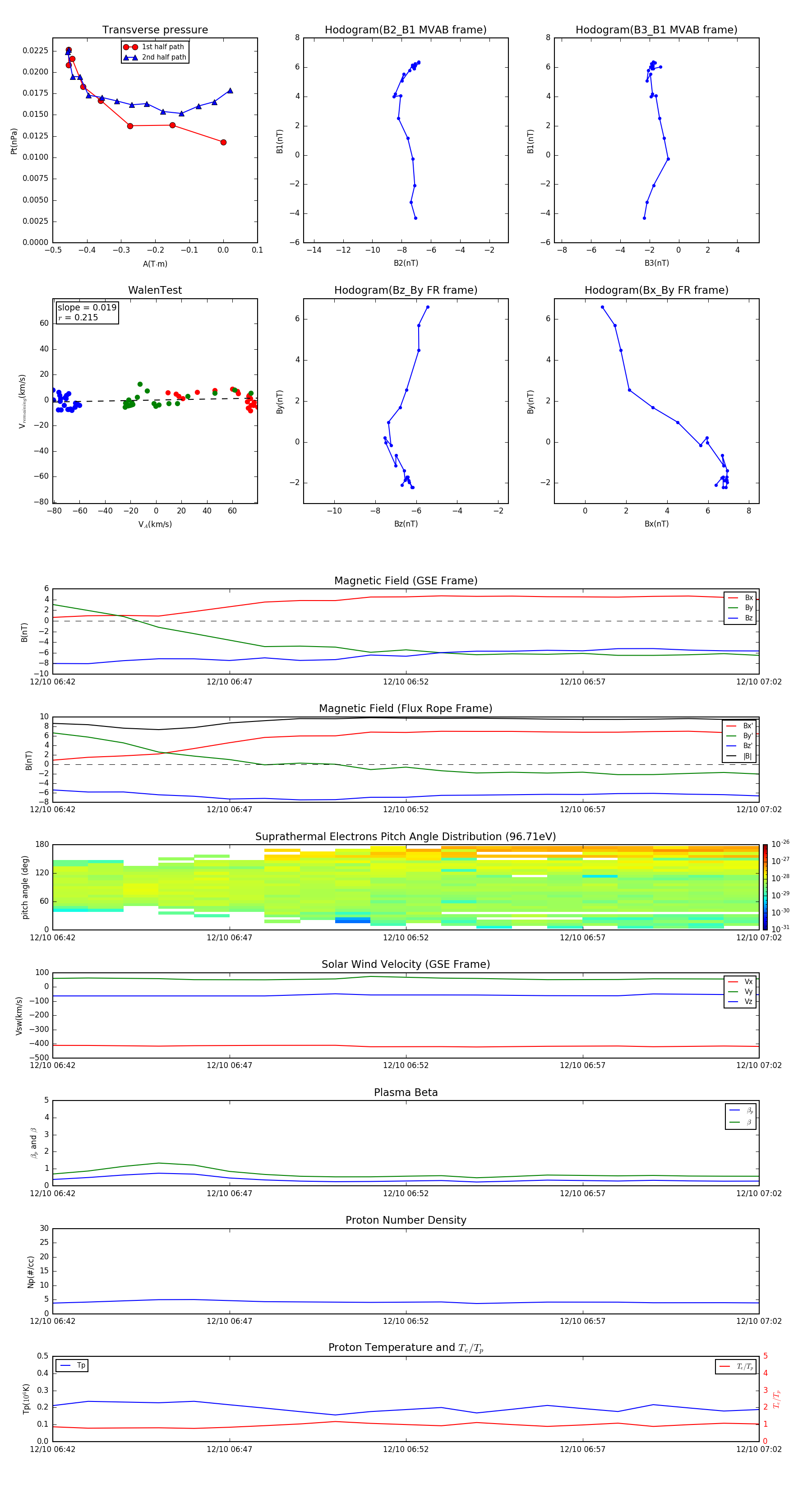Click the 'Hodogram(B2_B1 MVAB frame)' title

(x=406, y=29)
